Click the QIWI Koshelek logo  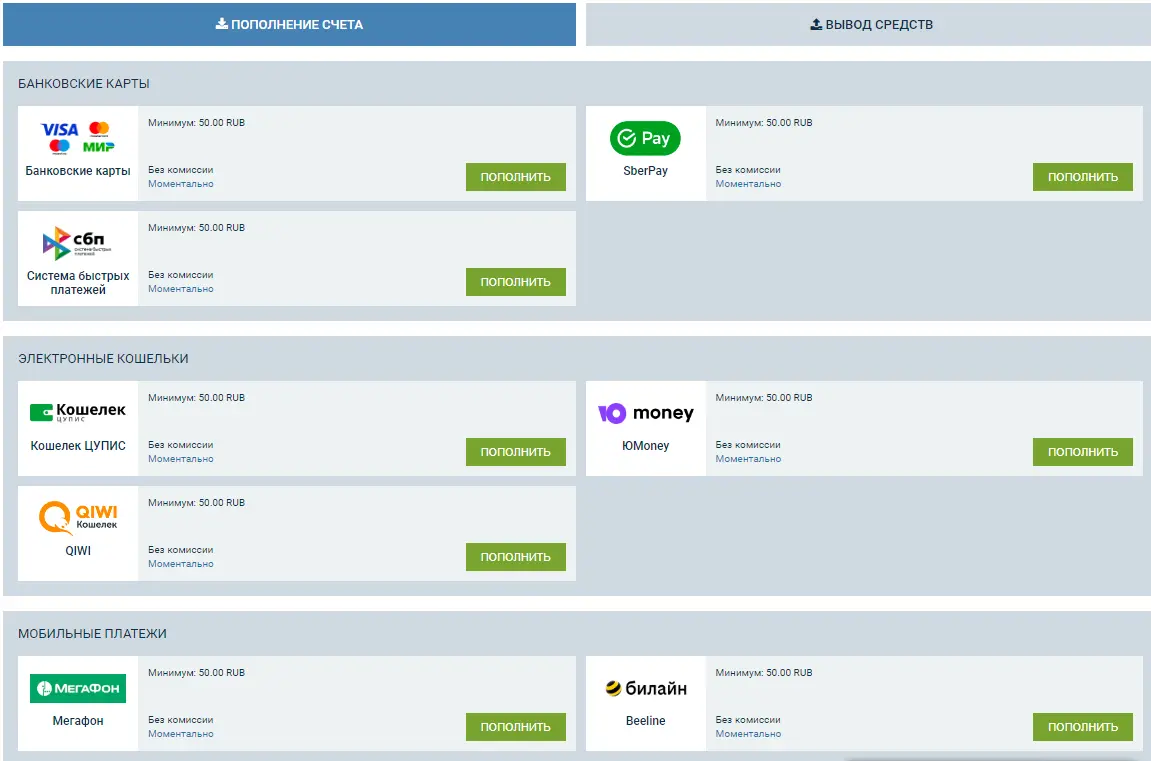[x=77, y=517]
